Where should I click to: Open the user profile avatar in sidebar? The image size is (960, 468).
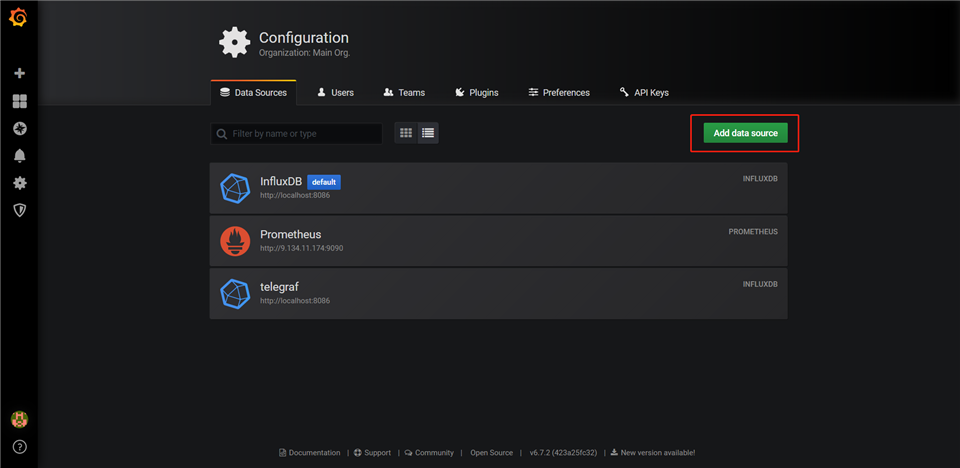click(x=20, y=420)
